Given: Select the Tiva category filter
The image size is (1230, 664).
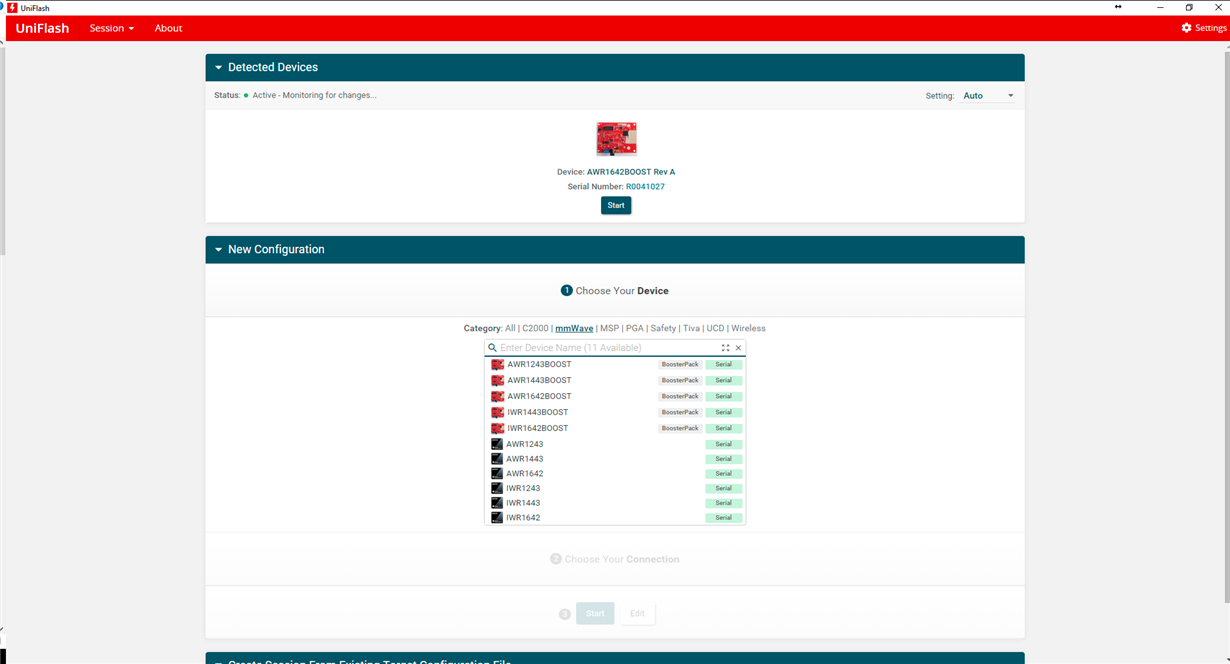Looking at the screenshot, I should click(691, 328).
